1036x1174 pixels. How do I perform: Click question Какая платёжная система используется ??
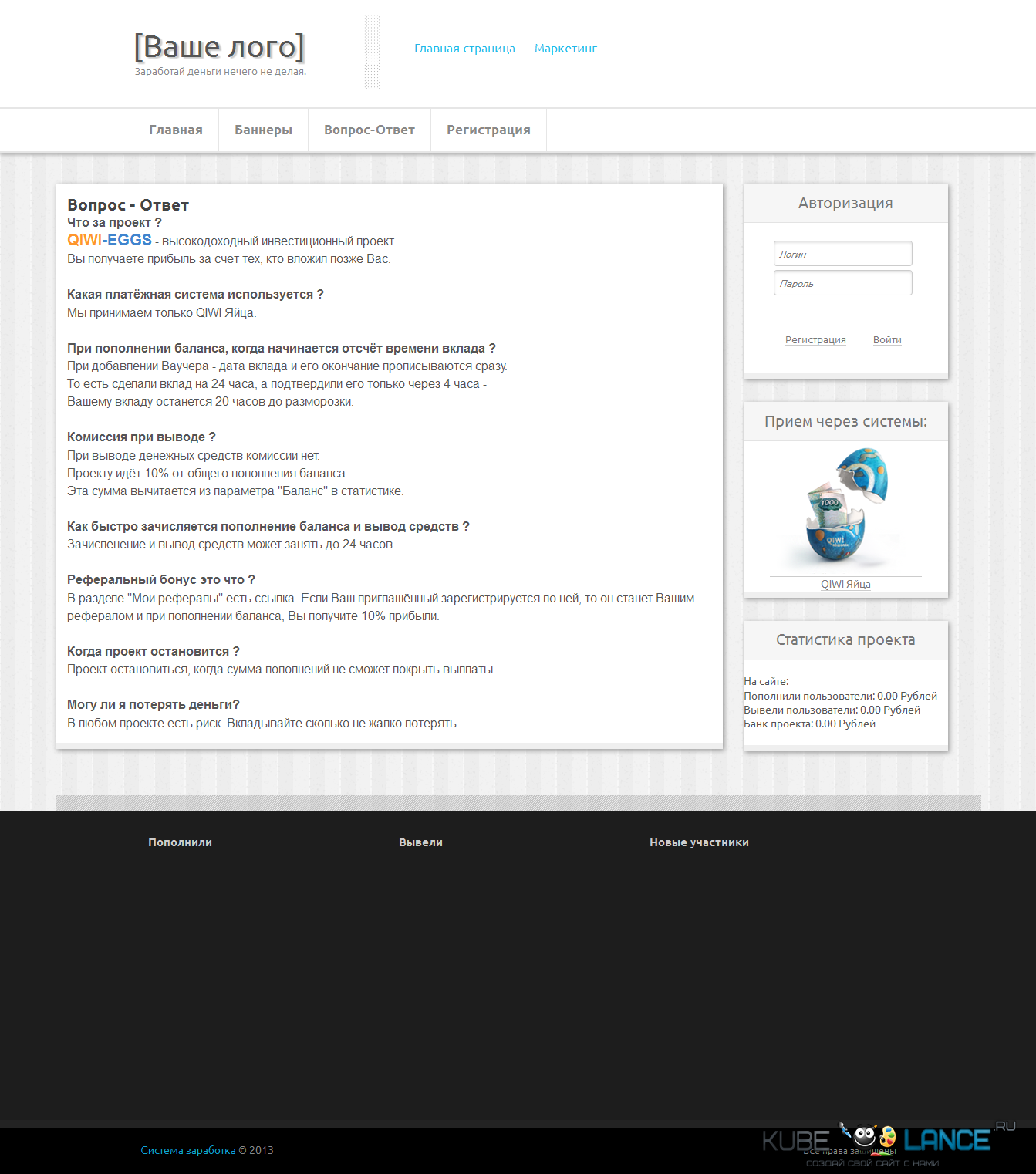tap(195, 295)
